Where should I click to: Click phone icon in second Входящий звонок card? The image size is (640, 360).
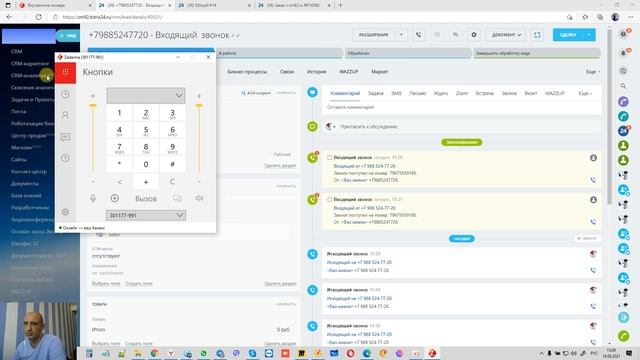pyautogui.click(x=593, y=222)
